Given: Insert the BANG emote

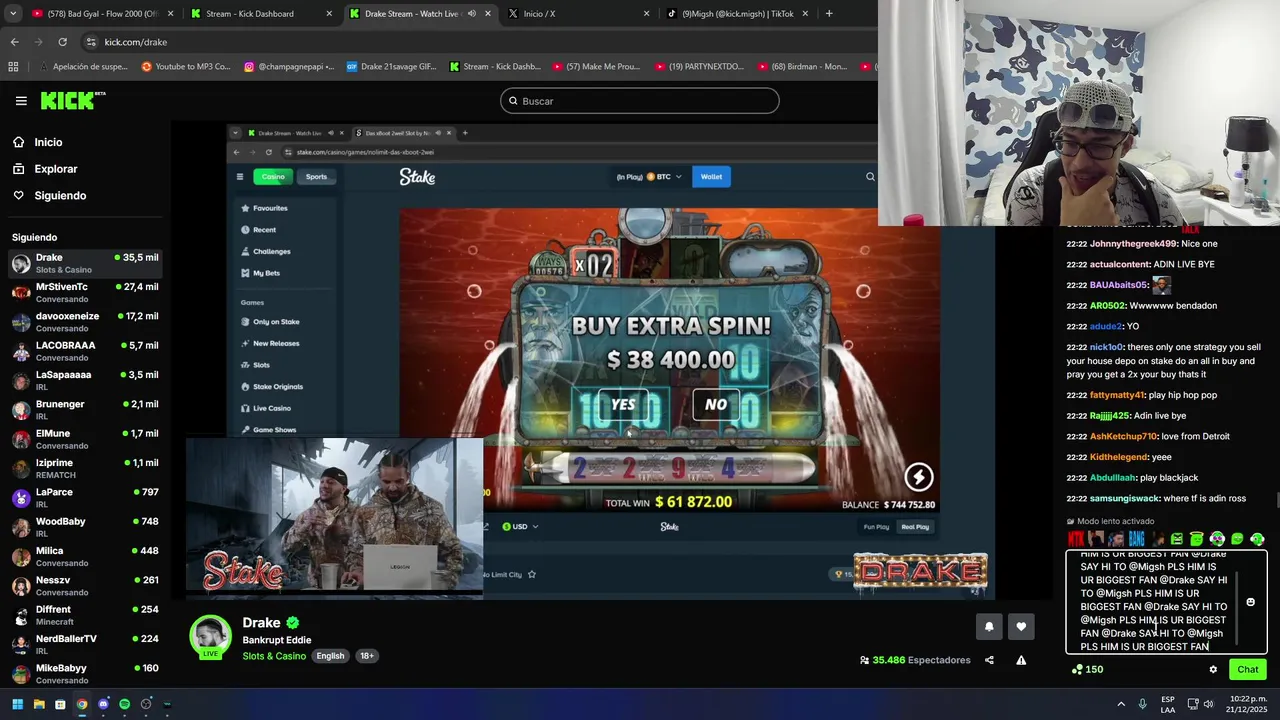Looking at the screenshot, I should (1136, 539).
